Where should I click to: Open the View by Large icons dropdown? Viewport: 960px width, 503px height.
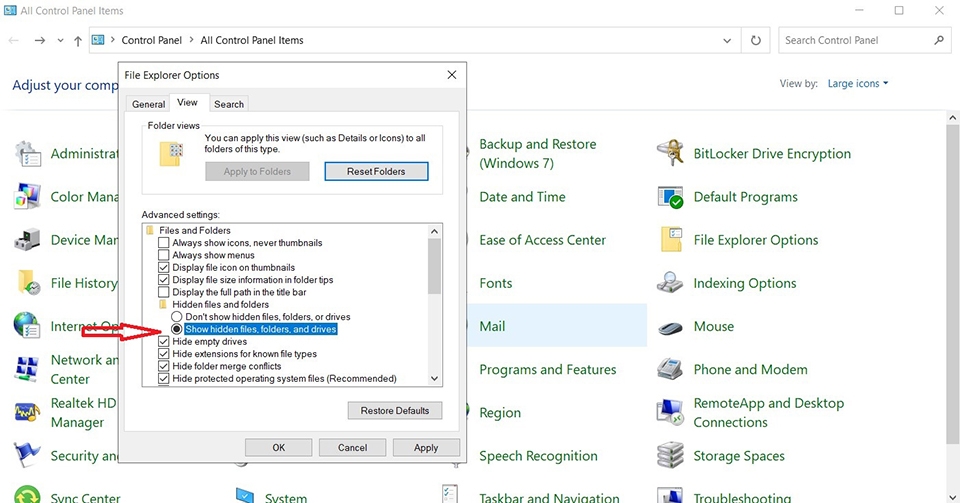858,83
